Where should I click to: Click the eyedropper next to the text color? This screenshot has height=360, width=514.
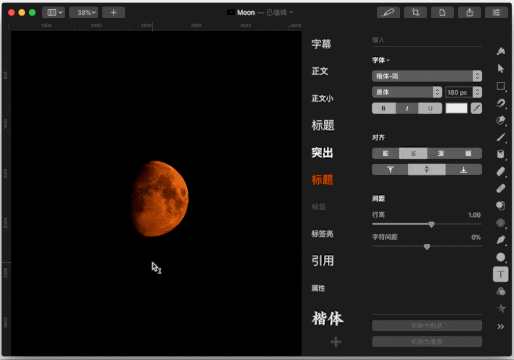(x=476, y=108)
